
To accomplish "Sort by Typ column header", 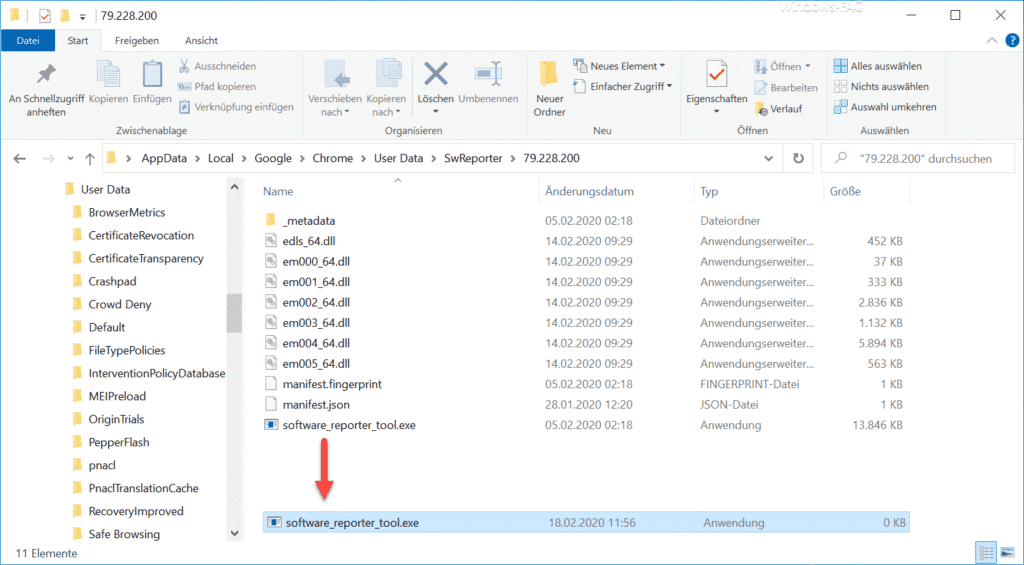I will pyautogui.click(x=709, y=191).
